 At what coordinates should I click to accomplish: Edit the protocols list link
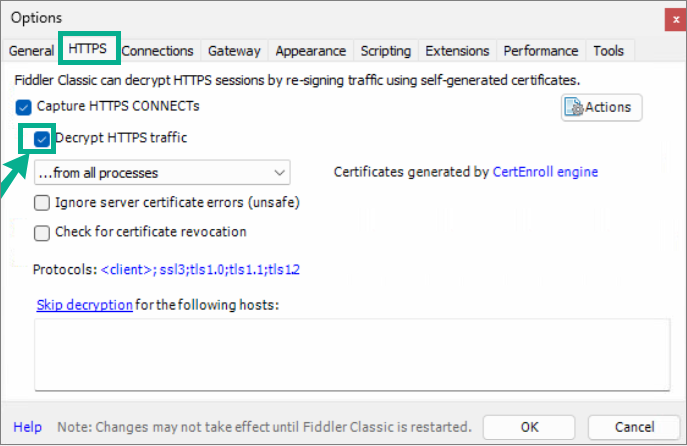click(200, 269)
